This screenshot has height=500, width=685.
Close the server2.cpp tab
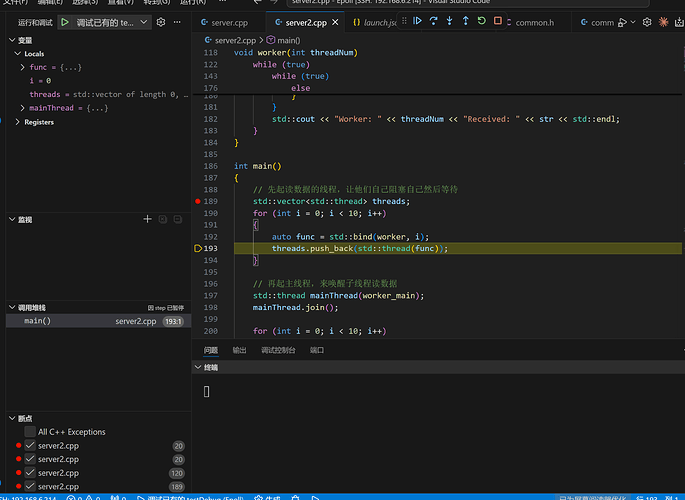[x=335, y=22]
